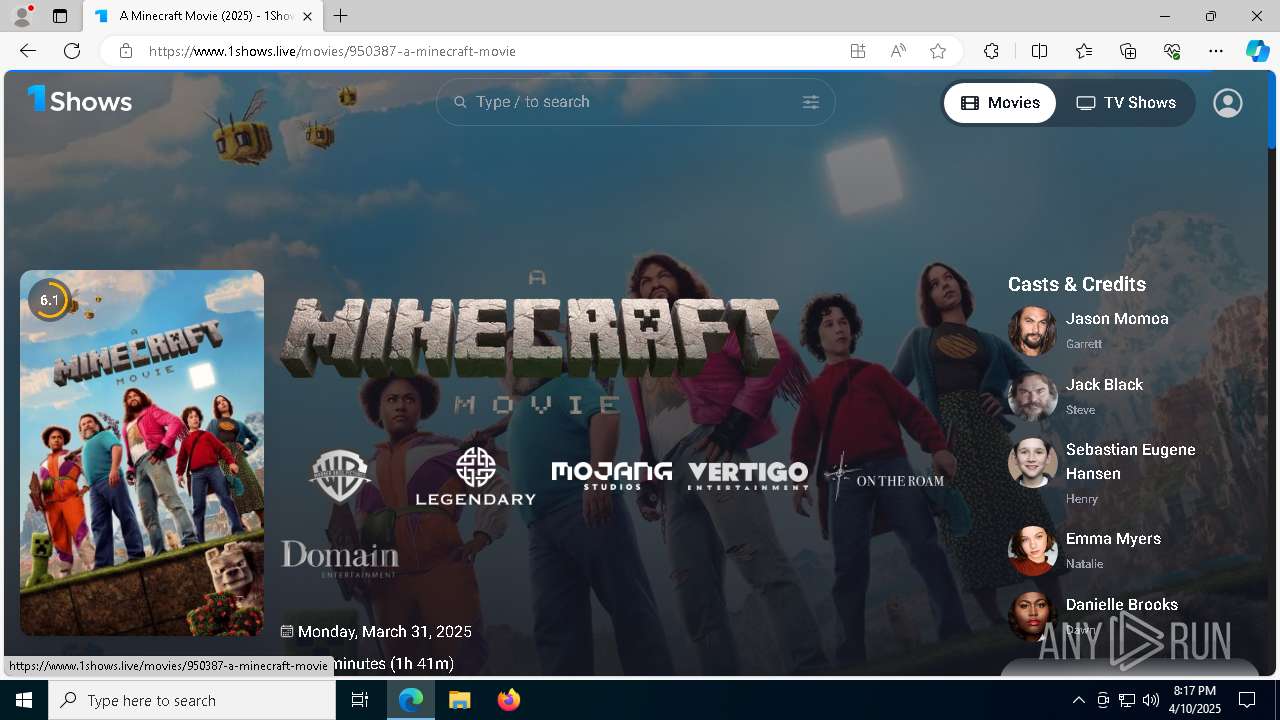View site information lock icon
Viewport: 1280px width, 720px height.
125,51
